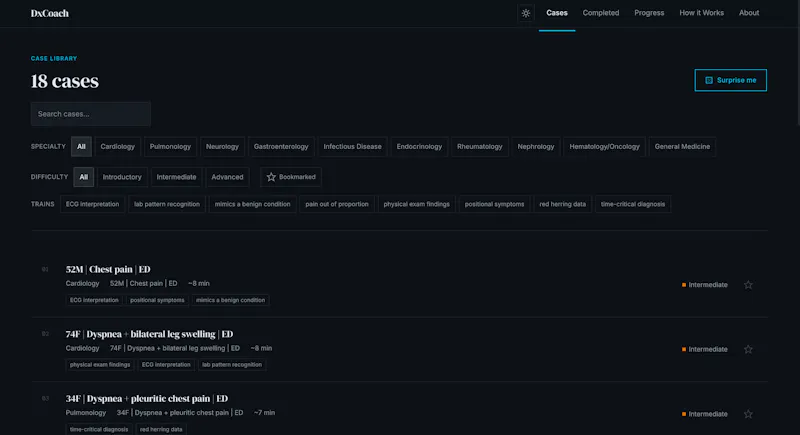The height and width of the screenshot is (435, 800).
Task: Filter by Infectious Disease specialty
Action: [352, 147]
